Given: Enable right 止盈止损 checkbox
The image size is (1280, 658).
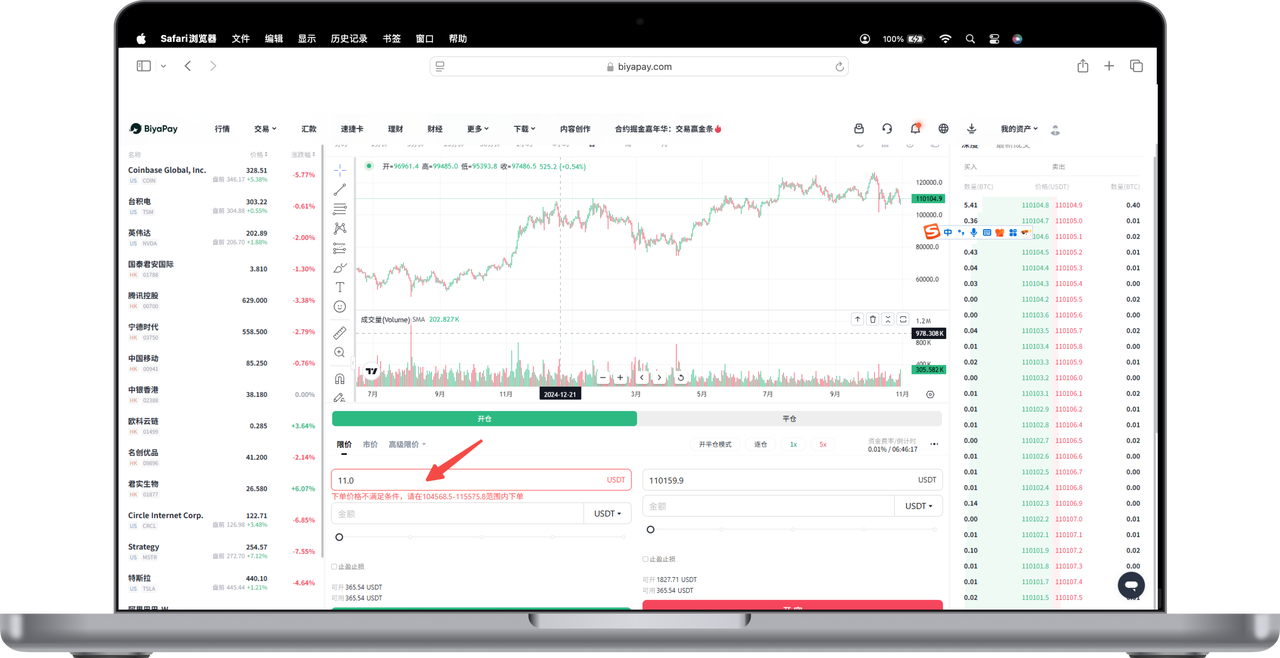Looking at the screenshot, I should pyautogui.click(x=646, y=559).
